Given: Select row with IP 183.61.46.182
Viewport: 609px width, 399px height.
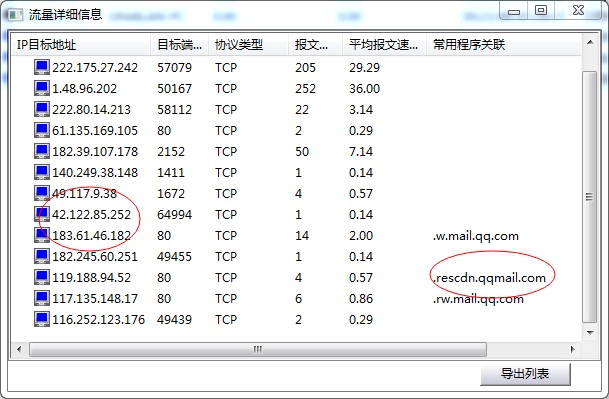Looking at the screenshot, I should click(296, 235).
